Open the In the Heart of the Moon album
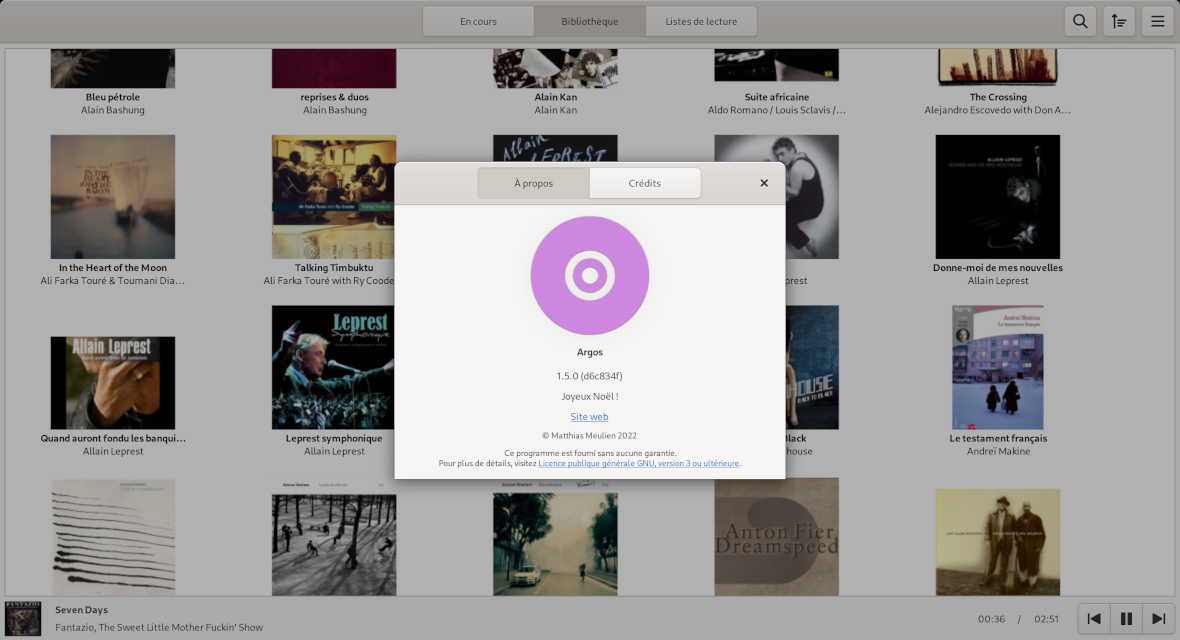 pos(113,197)
